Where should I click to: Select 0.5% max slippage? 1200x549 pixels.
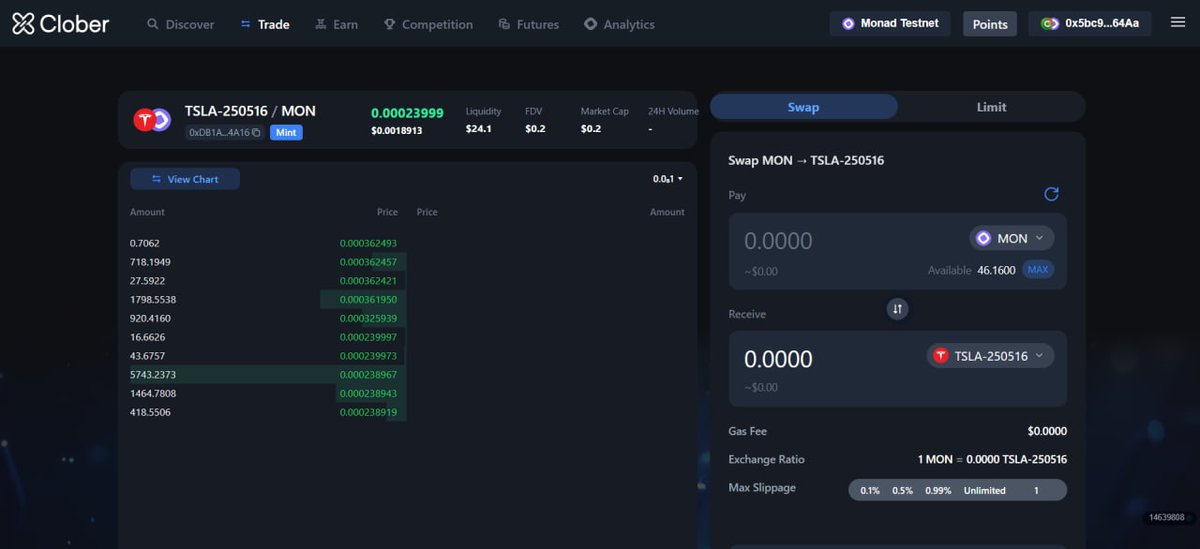[903, 490]
